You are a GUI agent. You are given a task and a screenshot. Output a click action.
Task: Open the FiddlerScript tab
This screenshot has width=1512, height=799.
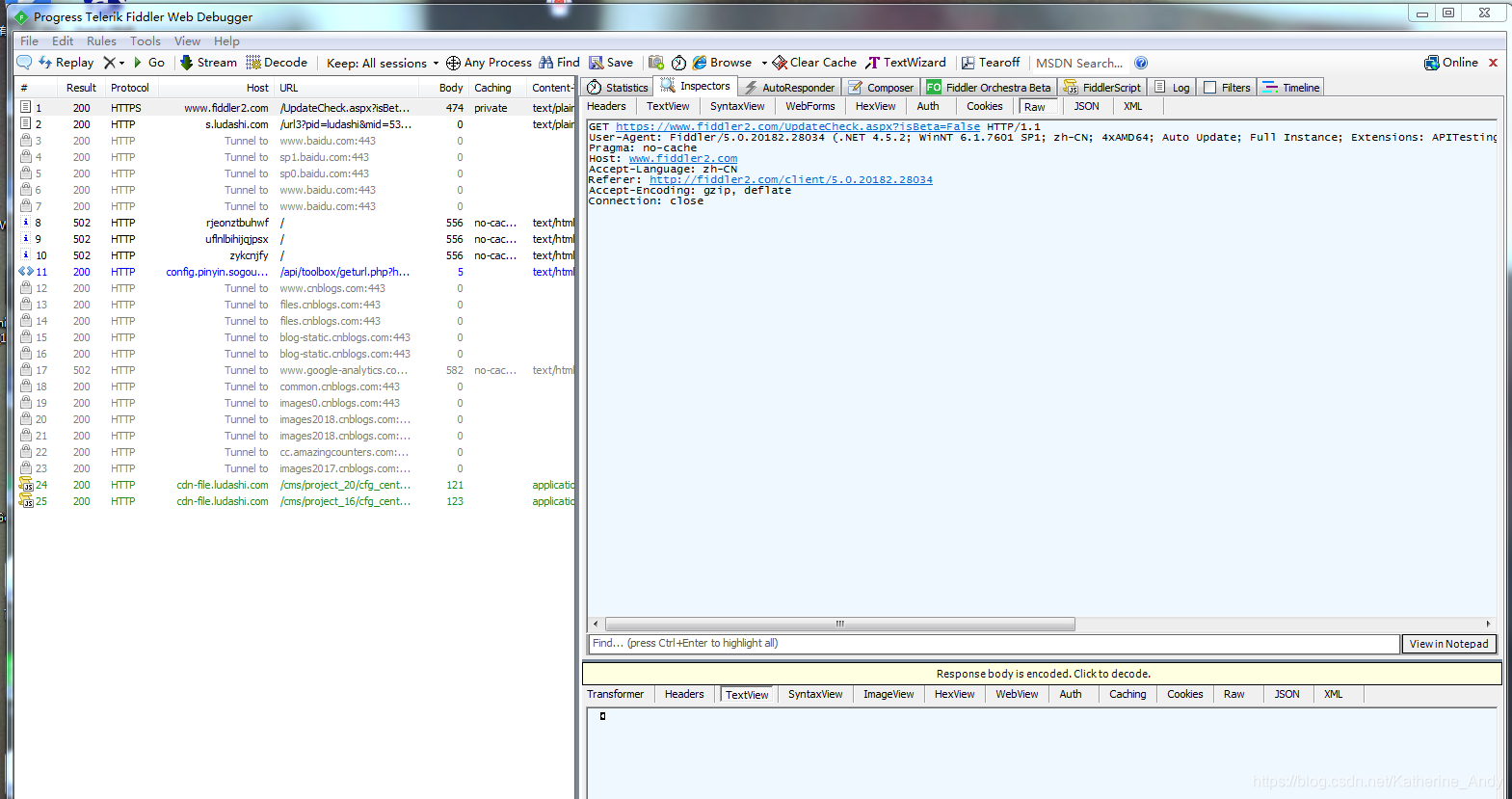1102,88
